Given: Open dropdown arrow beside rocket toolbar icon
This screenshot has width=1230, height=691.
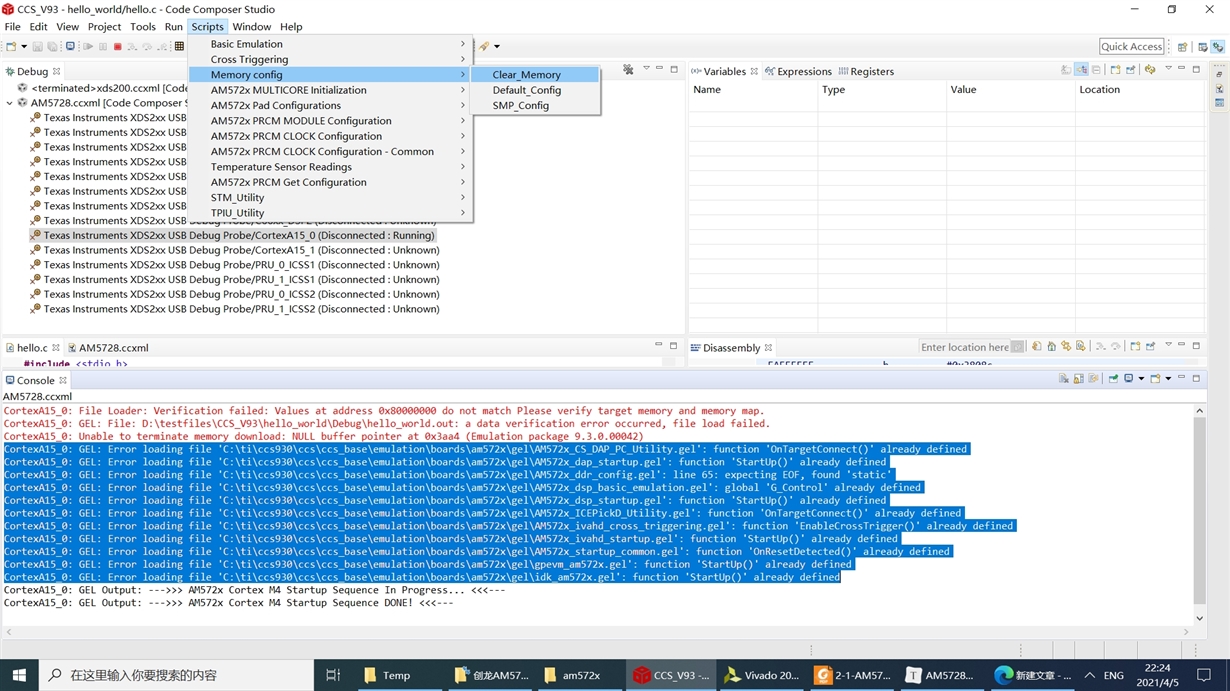Looking at the screenshot, I should tap(496, 46).
